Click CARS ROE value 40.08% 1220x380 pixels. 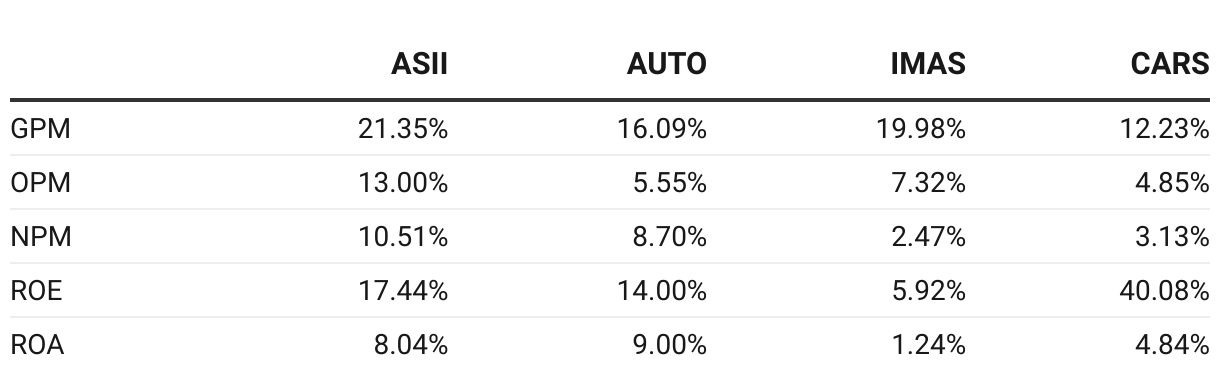click(x=1164, y=291)
